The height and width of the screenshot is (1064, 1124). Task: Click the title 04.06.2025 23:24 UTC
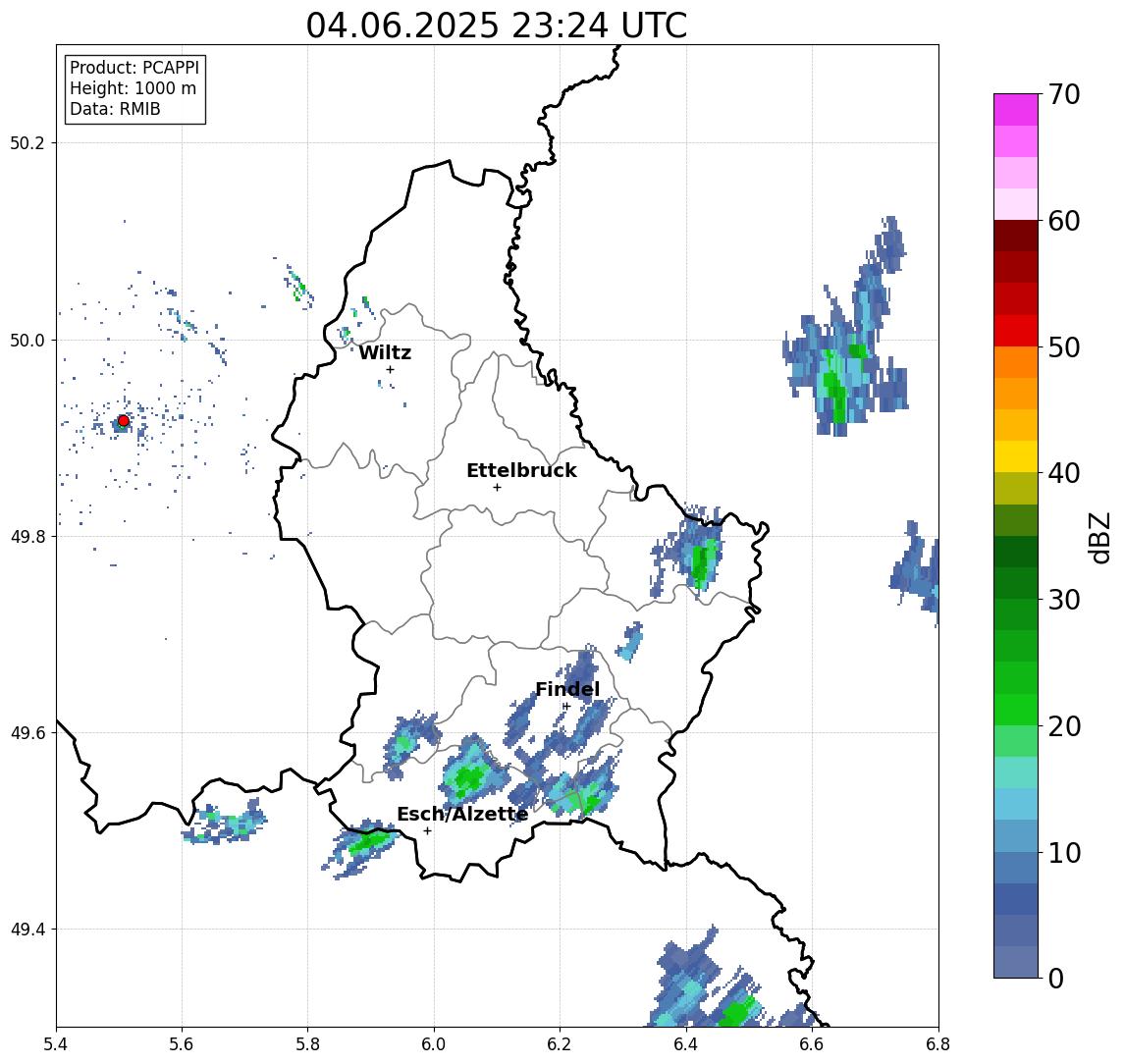[497, 26]
